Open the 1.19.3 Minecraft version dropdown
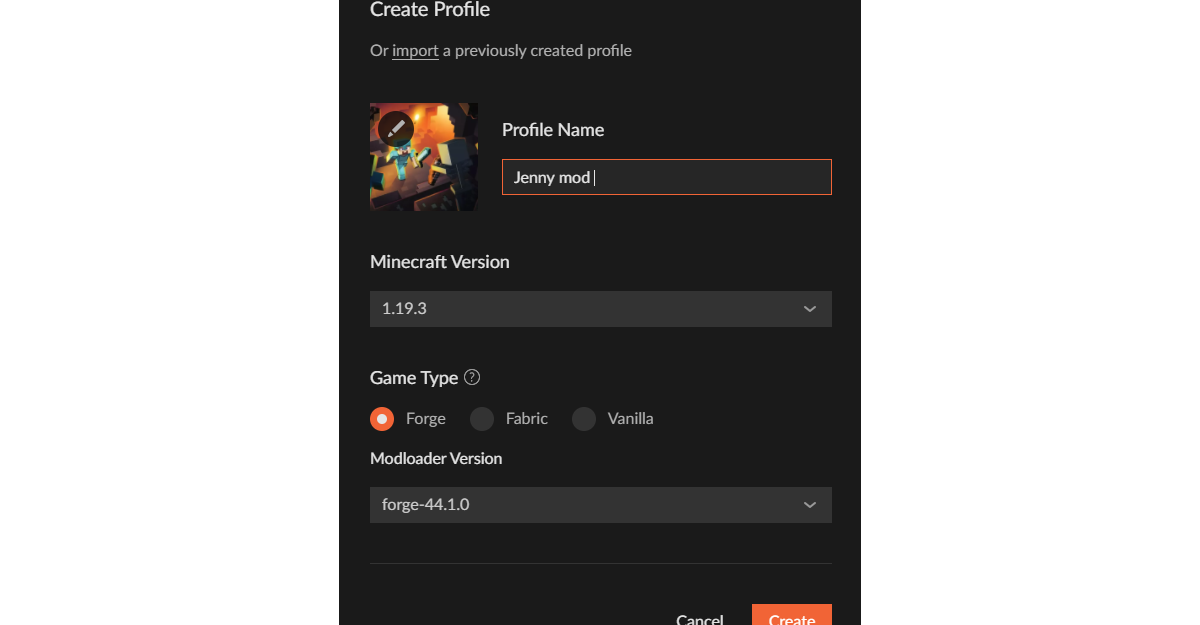Image resolution: width=1200 pixels, height=625 pixels. coord(600,309)
